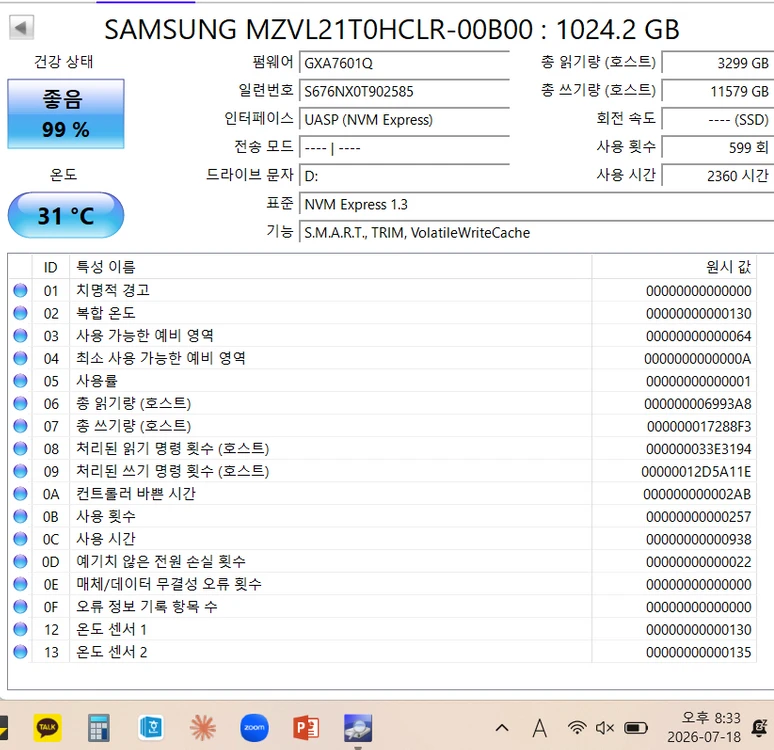
Task: Select 매체/데이터 무결성 오류 횟수 row
Action: click(382, 584)
